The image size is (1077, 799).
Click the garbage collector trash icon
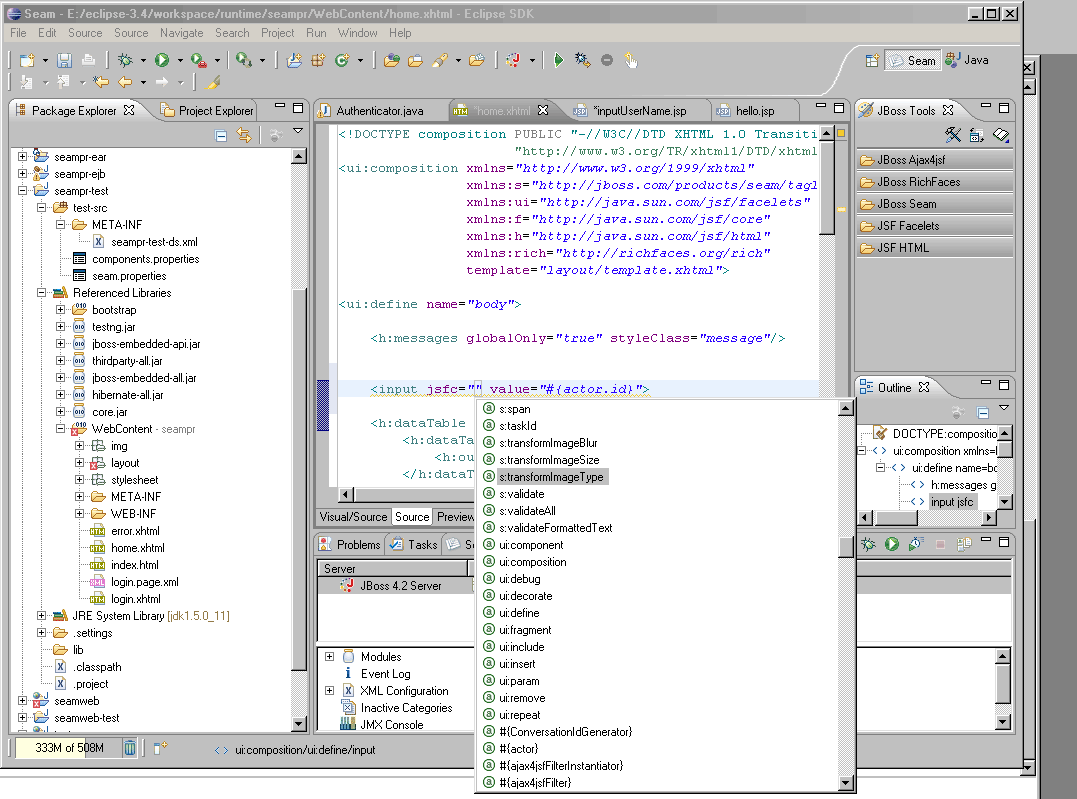click(x=130, y=747)
